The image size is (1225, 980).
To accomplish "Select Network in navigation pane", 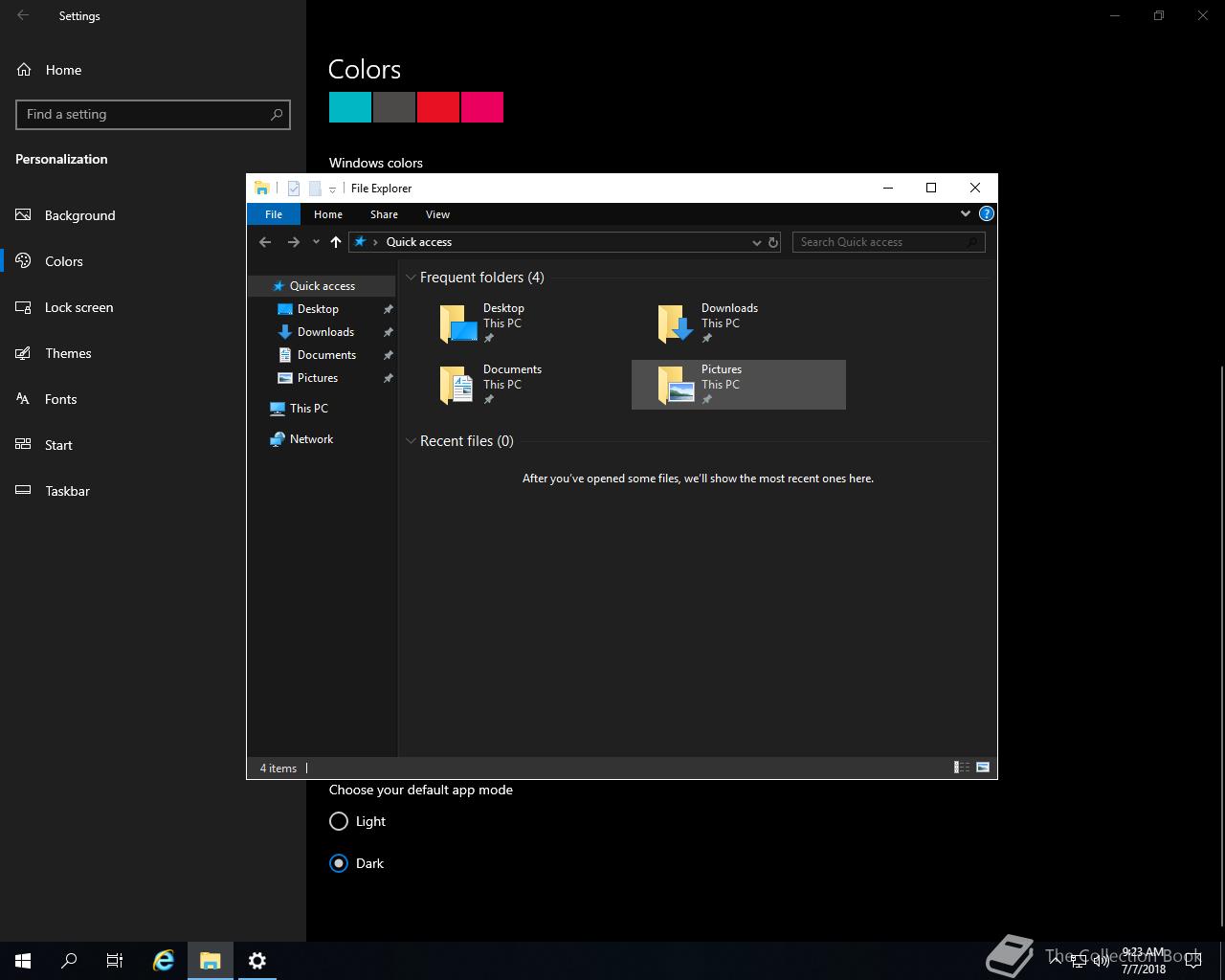I will tap(322, 439).
